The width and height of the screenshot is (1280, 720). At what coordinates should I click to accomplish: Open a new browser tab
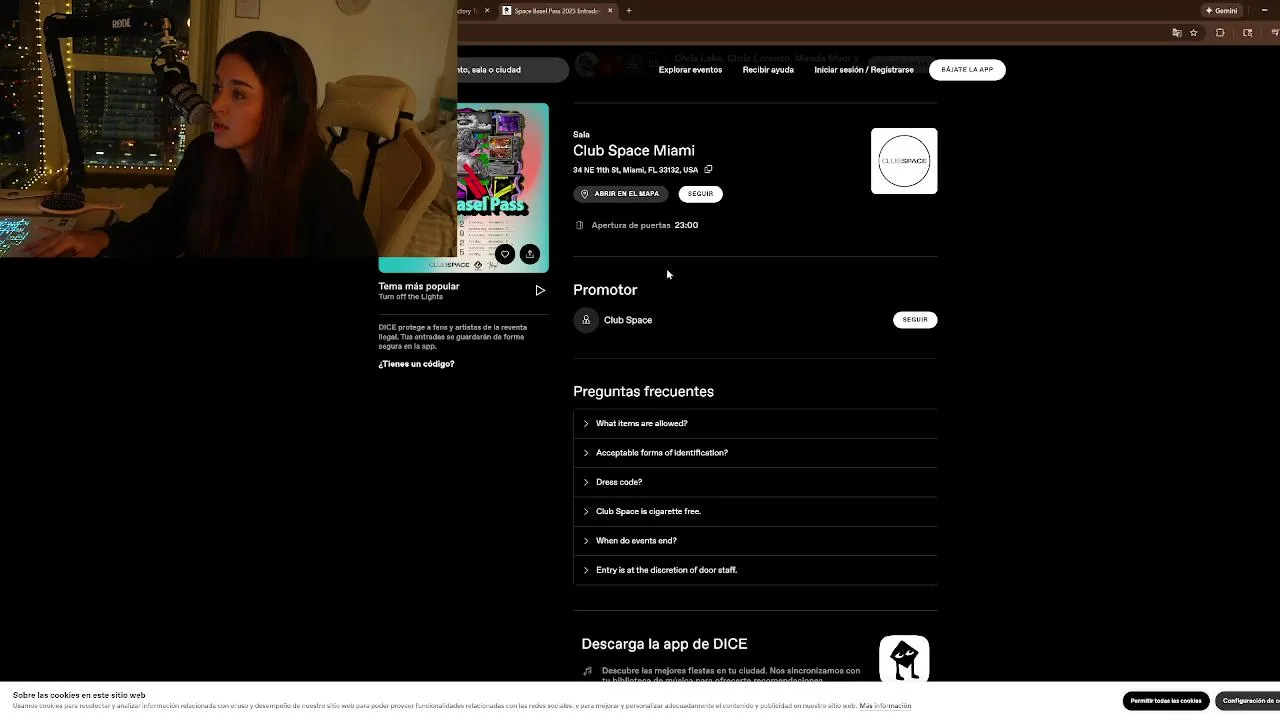(x=629, y=11)
